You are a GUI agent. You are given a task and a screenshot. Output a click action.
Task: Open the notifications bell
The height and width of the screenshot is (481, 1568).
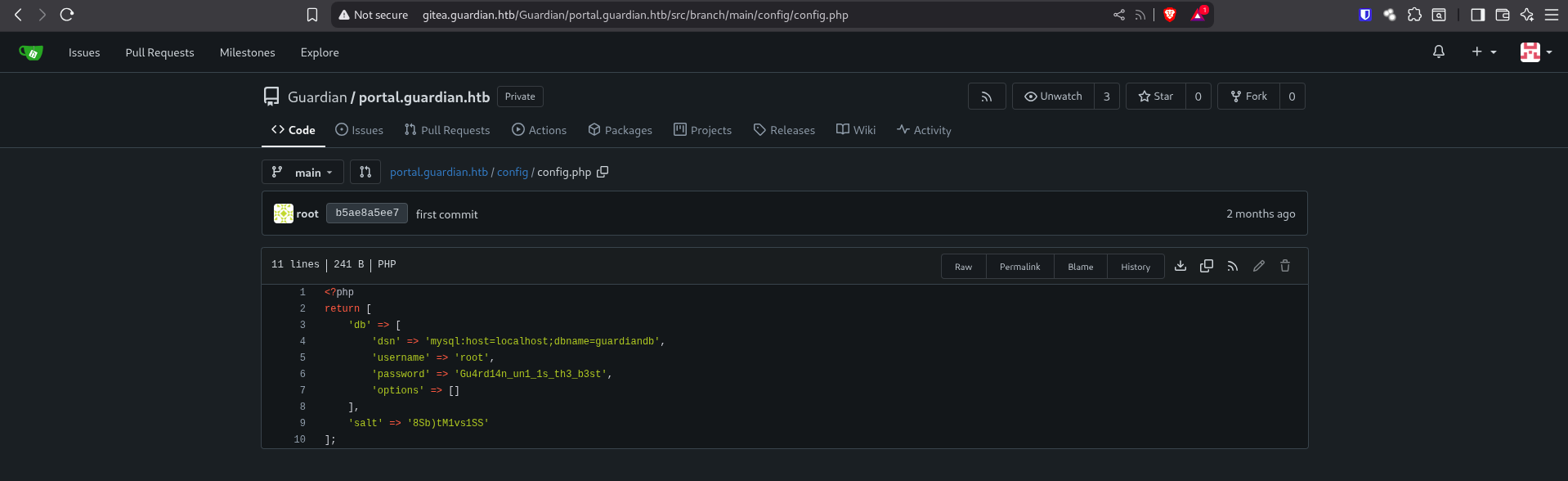coord(1438,52)
